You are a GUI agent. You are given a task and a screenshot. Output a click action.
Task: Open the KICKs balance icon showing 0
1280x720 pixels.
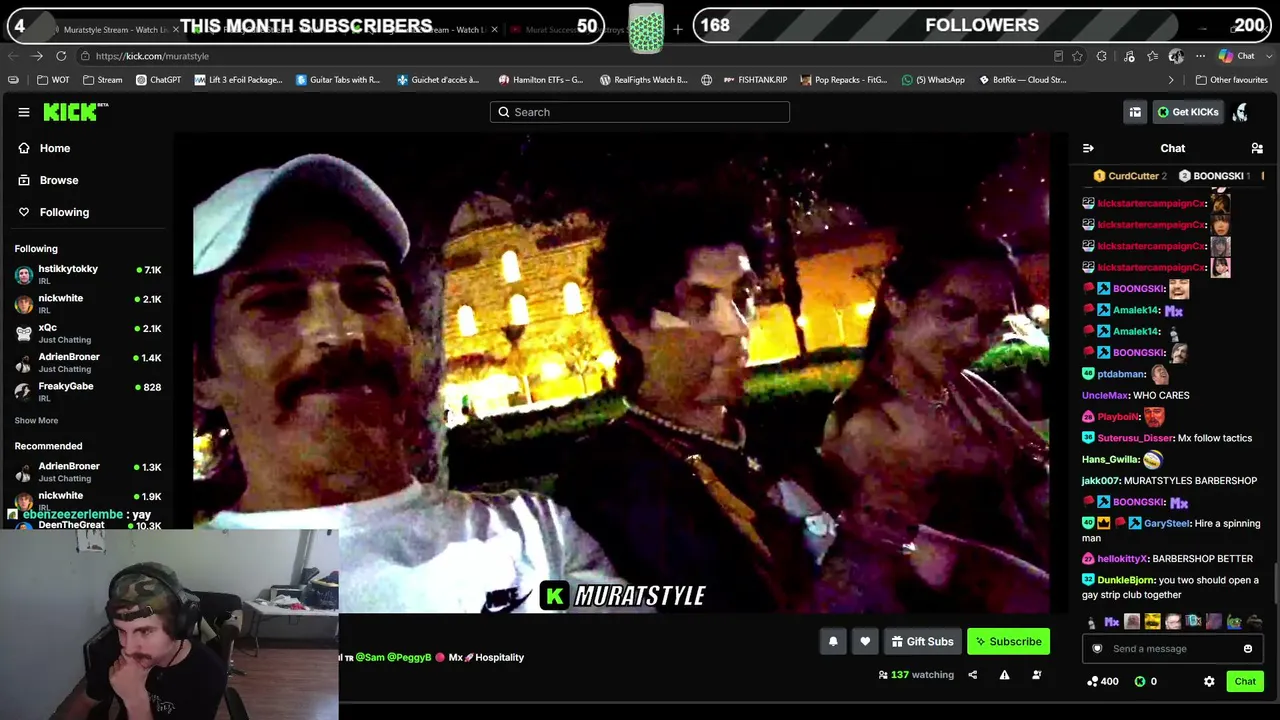pyautogui.click(x=1146, y=681)
